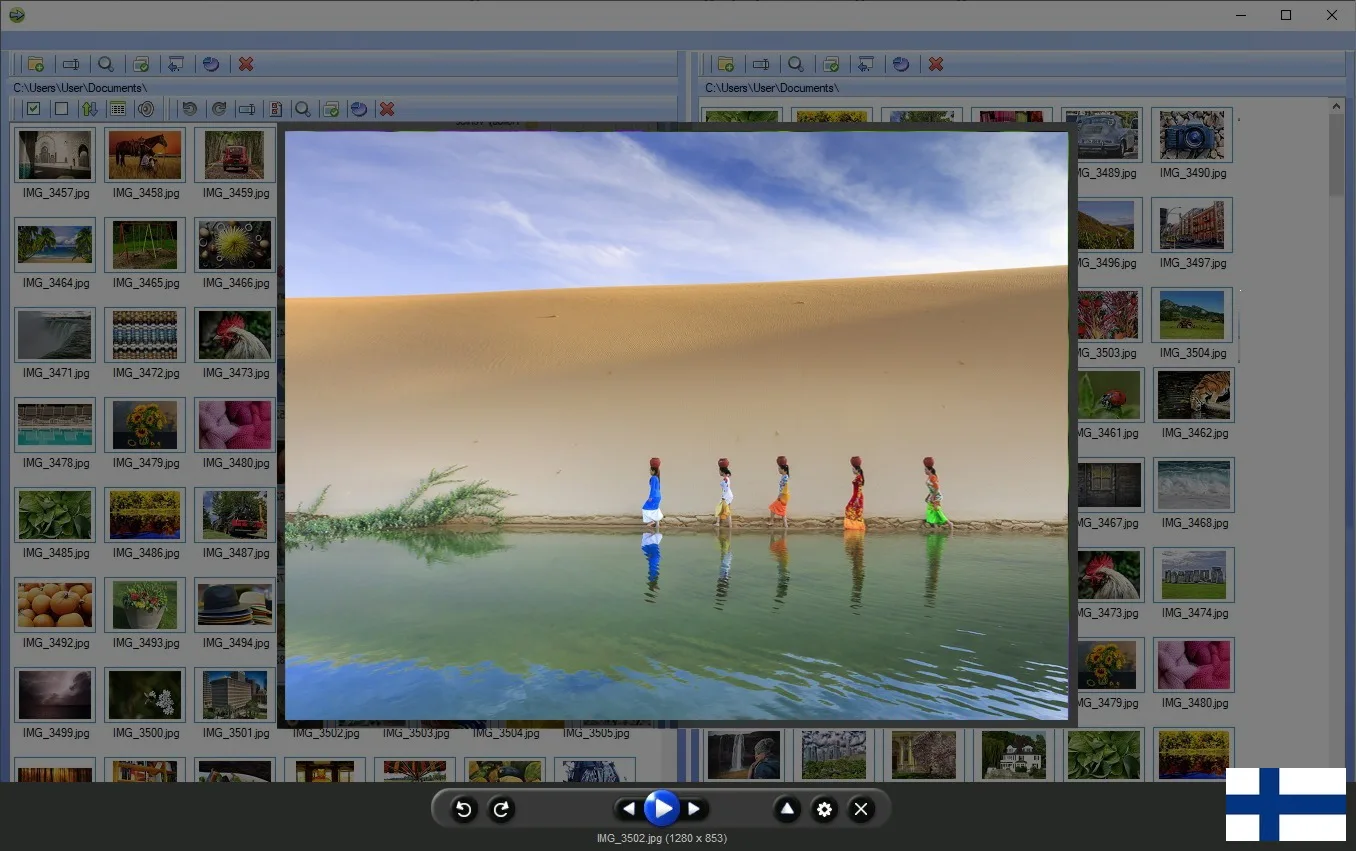This screenshot has height=851, width=1356.
Task: Click the Finnish flag language icon
Action: point(1285,804)
